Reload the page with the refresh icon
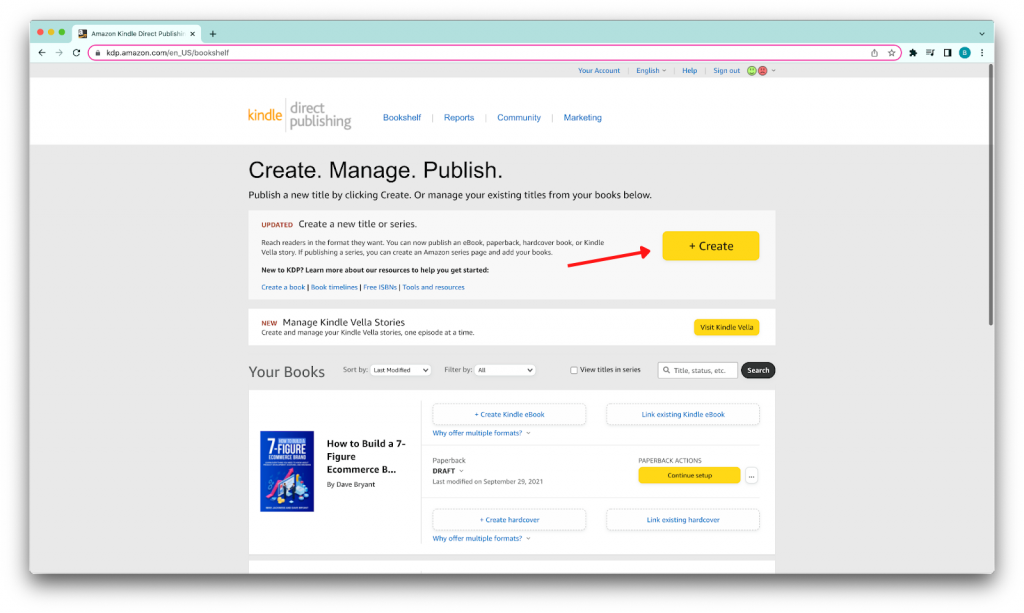The image size is (1024, 613). click(76, 53)
